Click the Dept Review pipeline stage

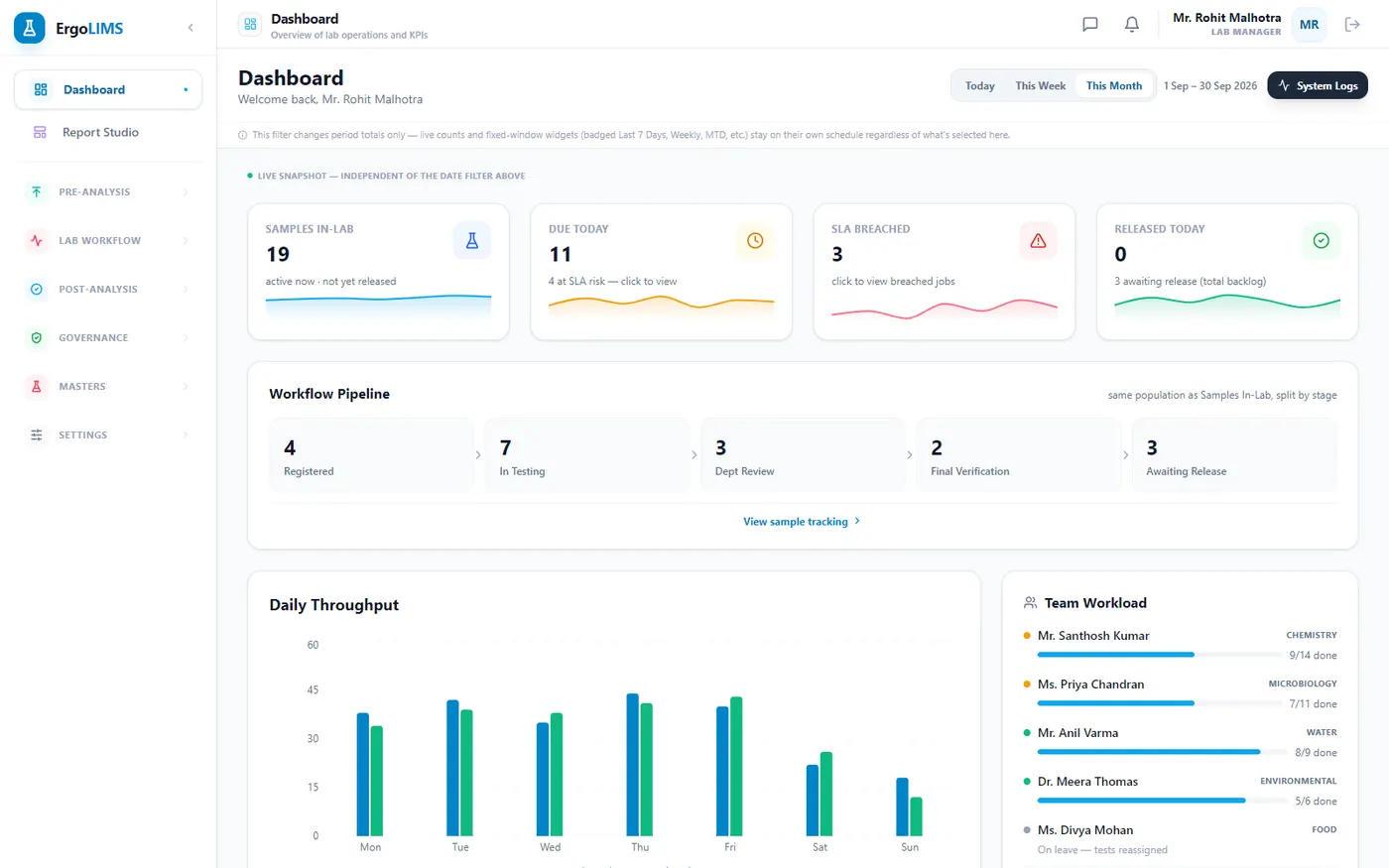click(803, 455)
